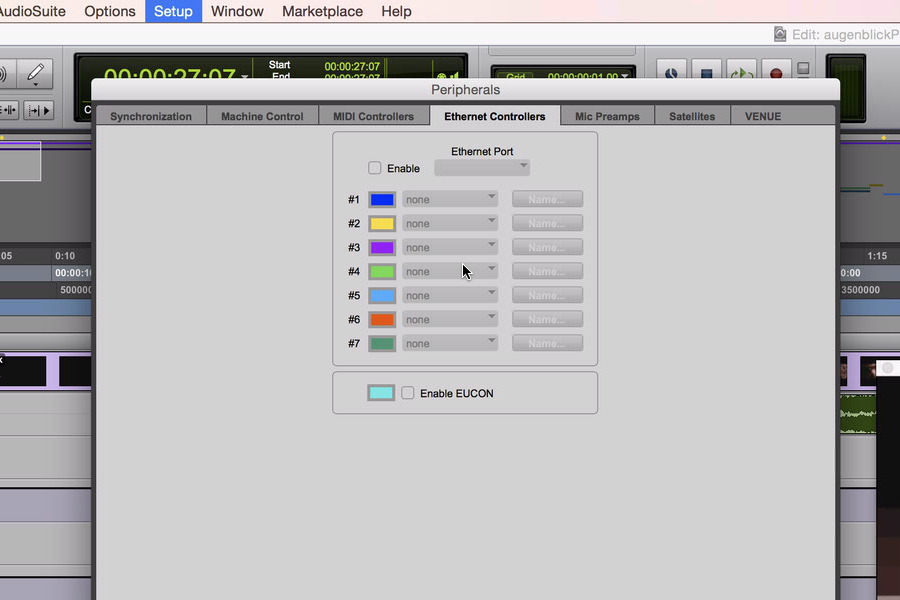This screenshot has height=600, width=900.
Task: Open controller #7 selection dropdown
Action: point(450,343)
